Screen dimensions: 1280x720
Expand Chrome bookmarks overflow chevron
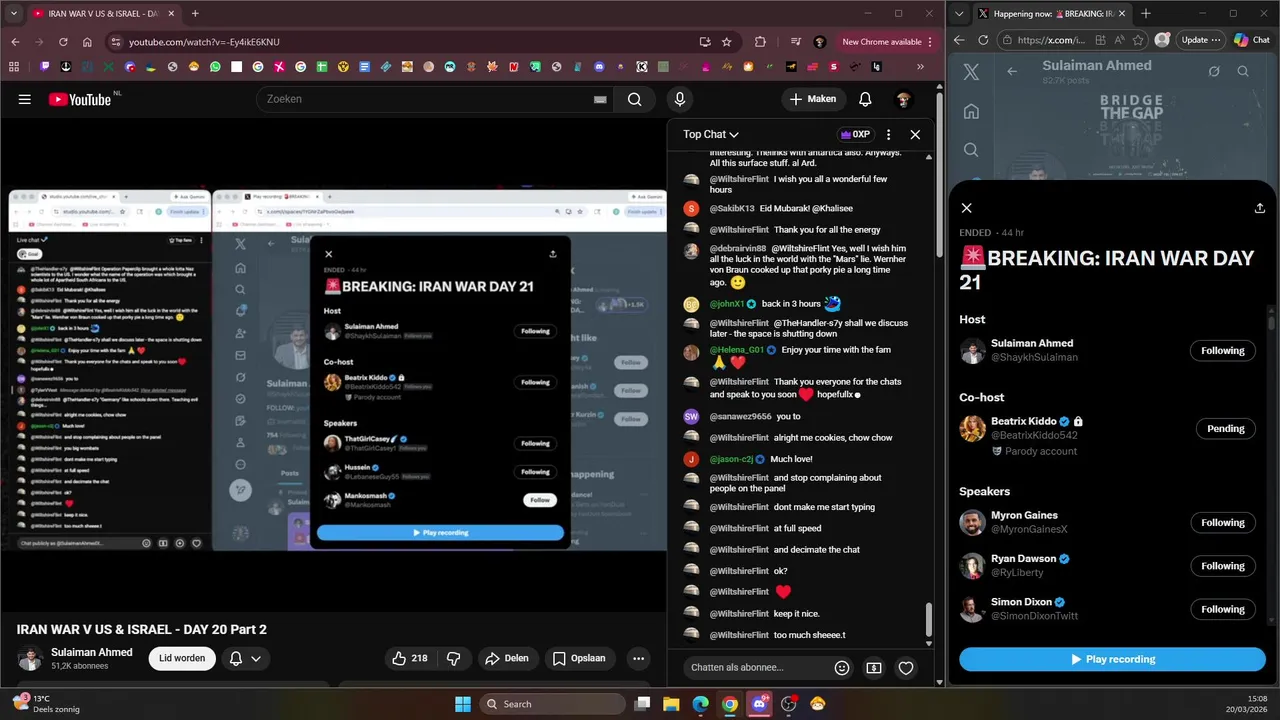tap(921, 67)
